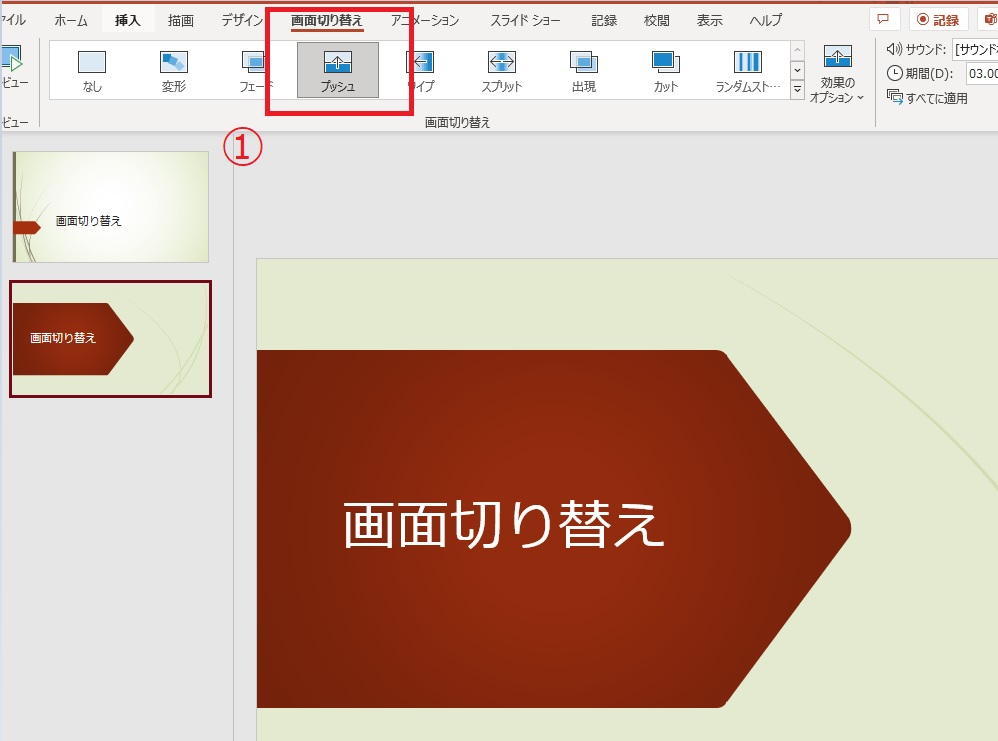Switch to the デザイン tab
The image size is (998, 741).
click(x=243, y=20)
